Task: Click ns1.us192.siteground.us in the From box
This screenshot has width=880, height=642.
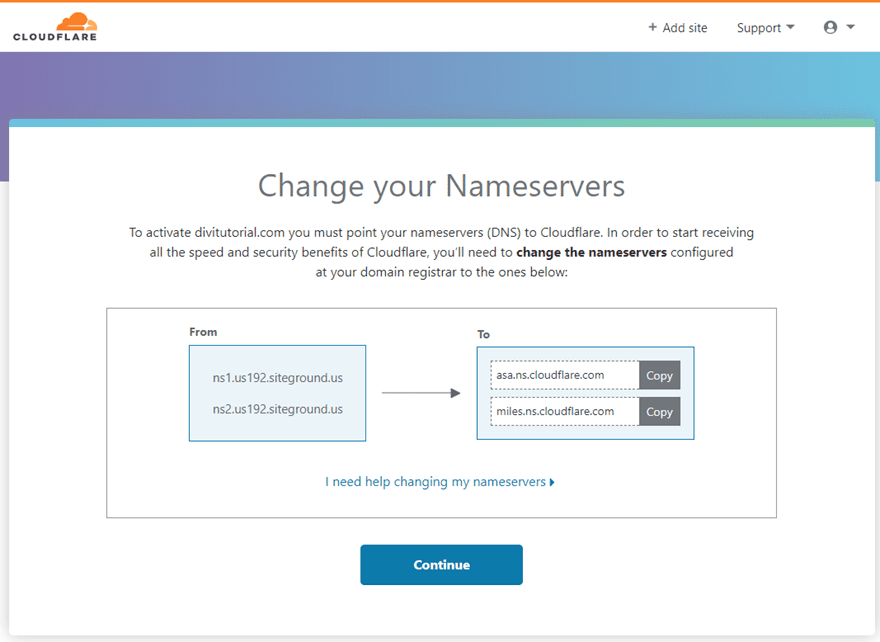Action: point(277,377)
